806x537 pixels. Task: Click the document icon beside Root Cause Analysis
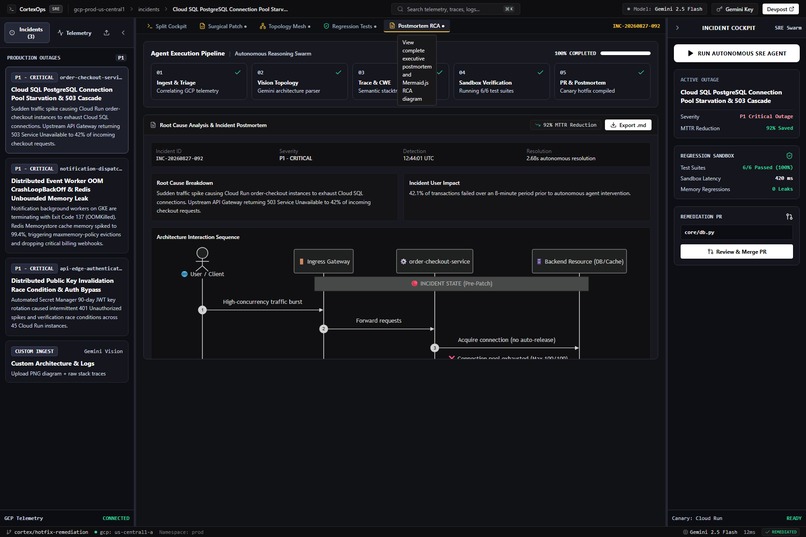[x=153, y=125]
